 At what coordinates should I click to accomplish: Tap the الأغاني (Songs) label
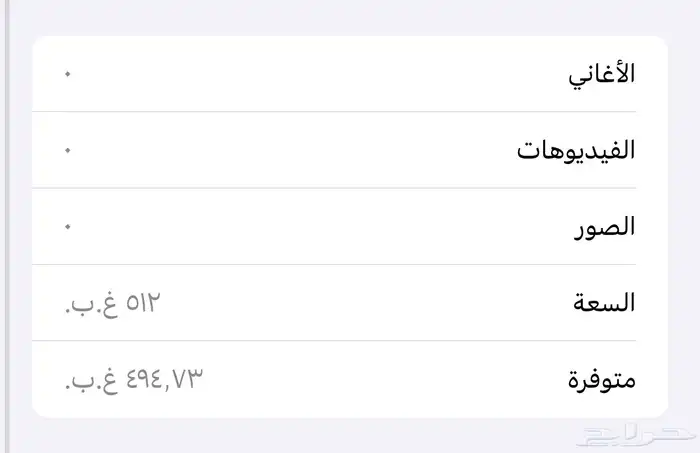(600, 75)
